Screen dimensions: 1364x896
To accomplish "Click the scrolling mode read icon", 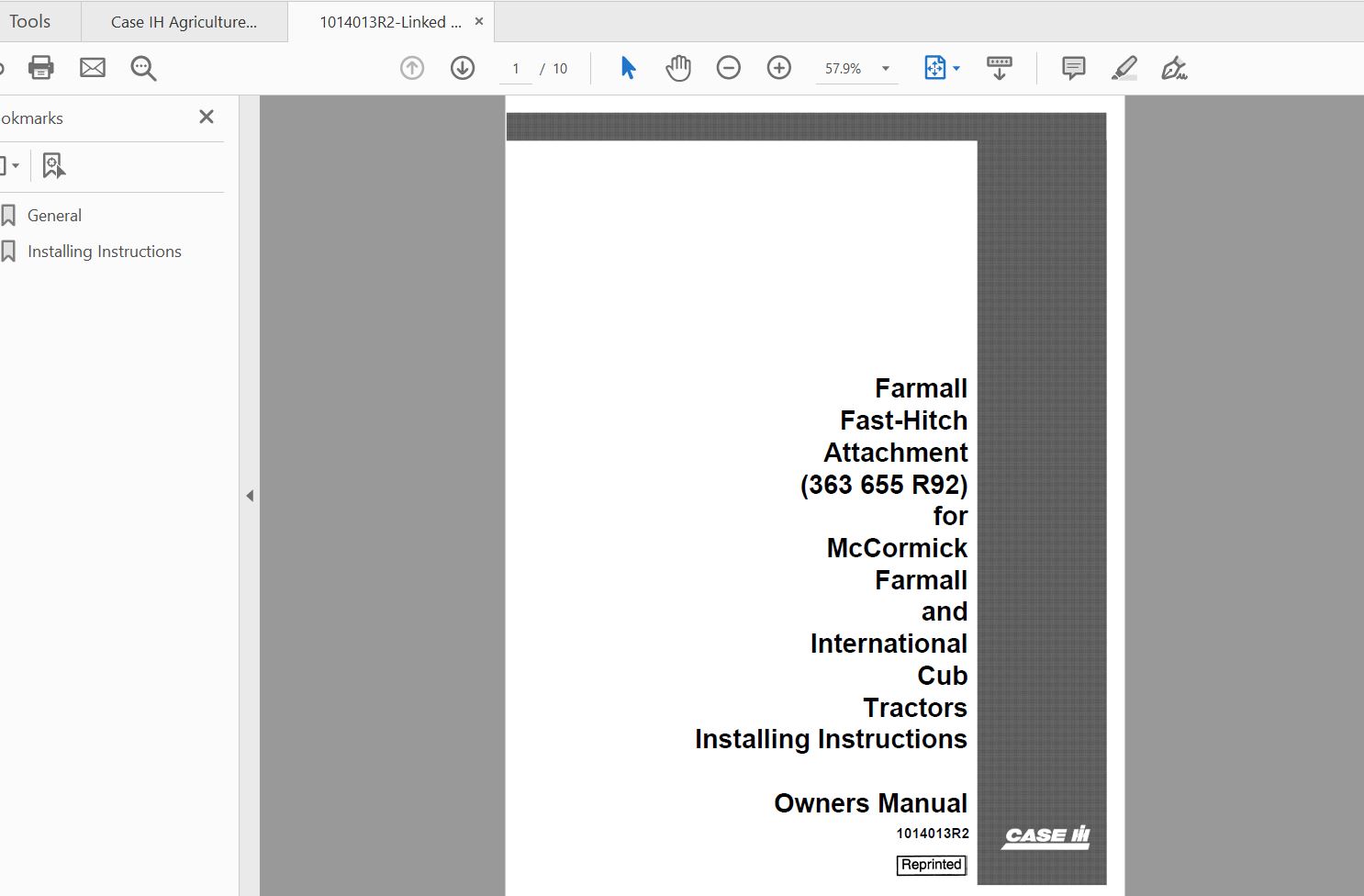I will (1000, 68).
